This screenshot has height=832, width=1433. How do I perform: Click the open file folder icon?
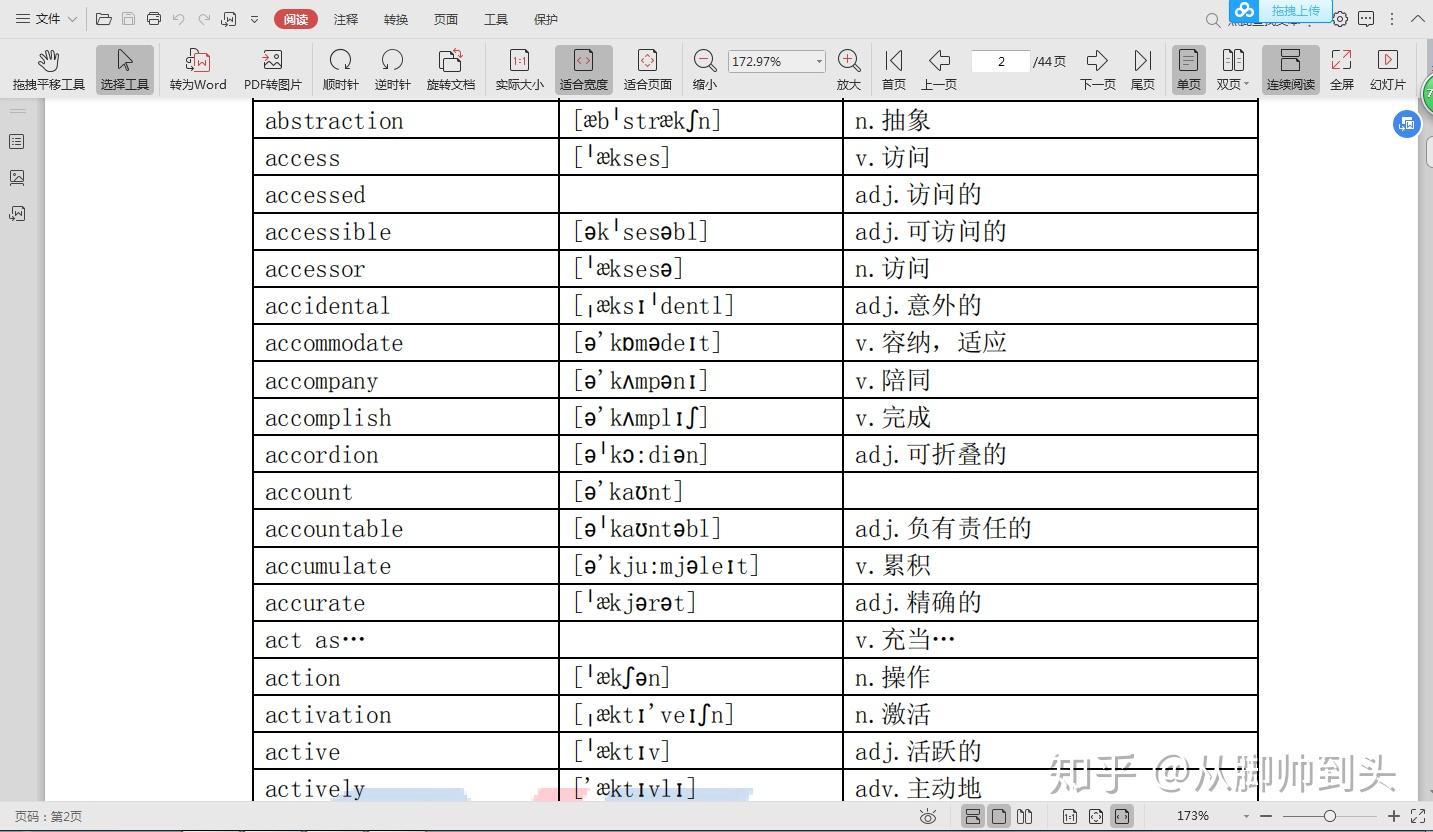click(103, 19)
